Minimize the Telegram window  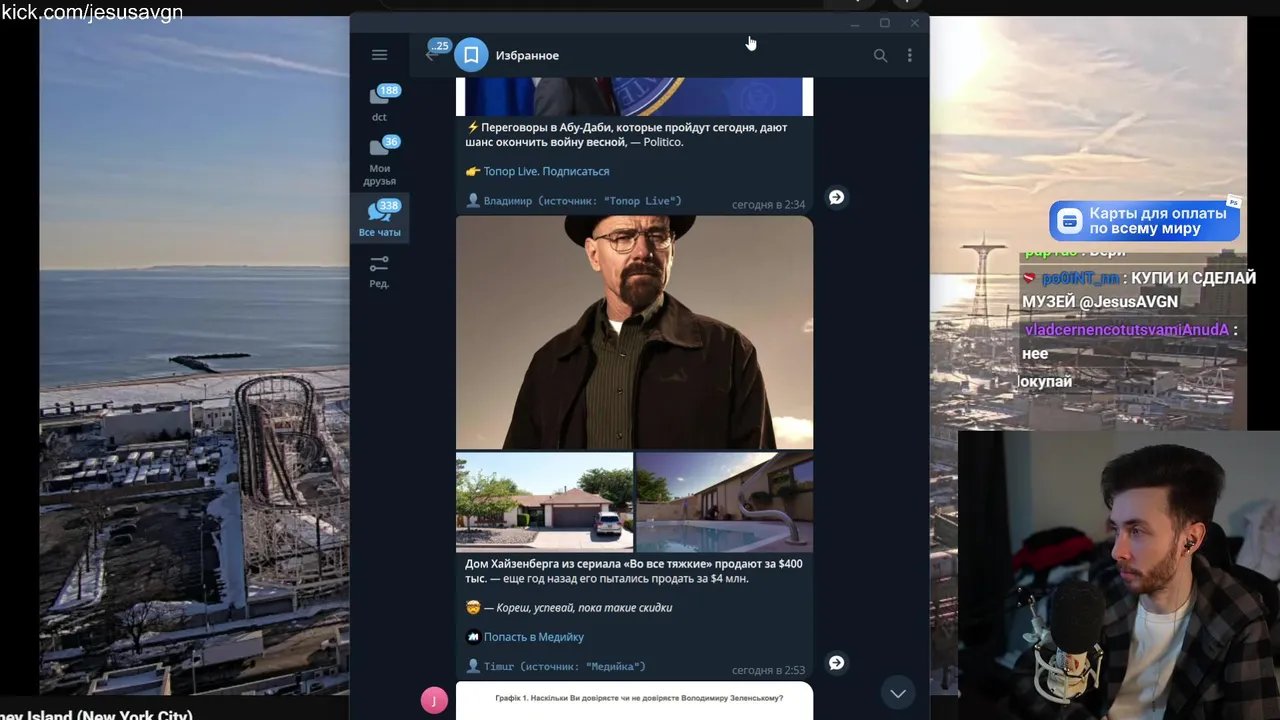click(x=854, y=23)
